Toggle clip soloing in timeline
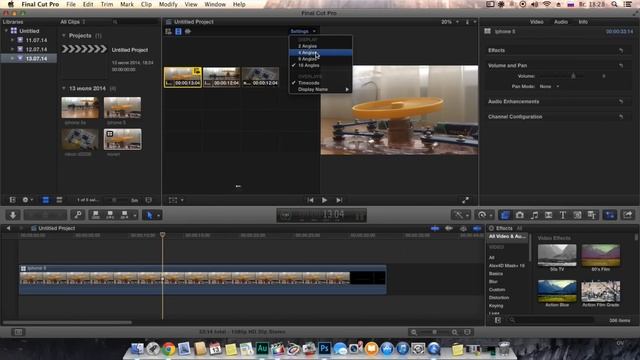 (x=463, y=228)
